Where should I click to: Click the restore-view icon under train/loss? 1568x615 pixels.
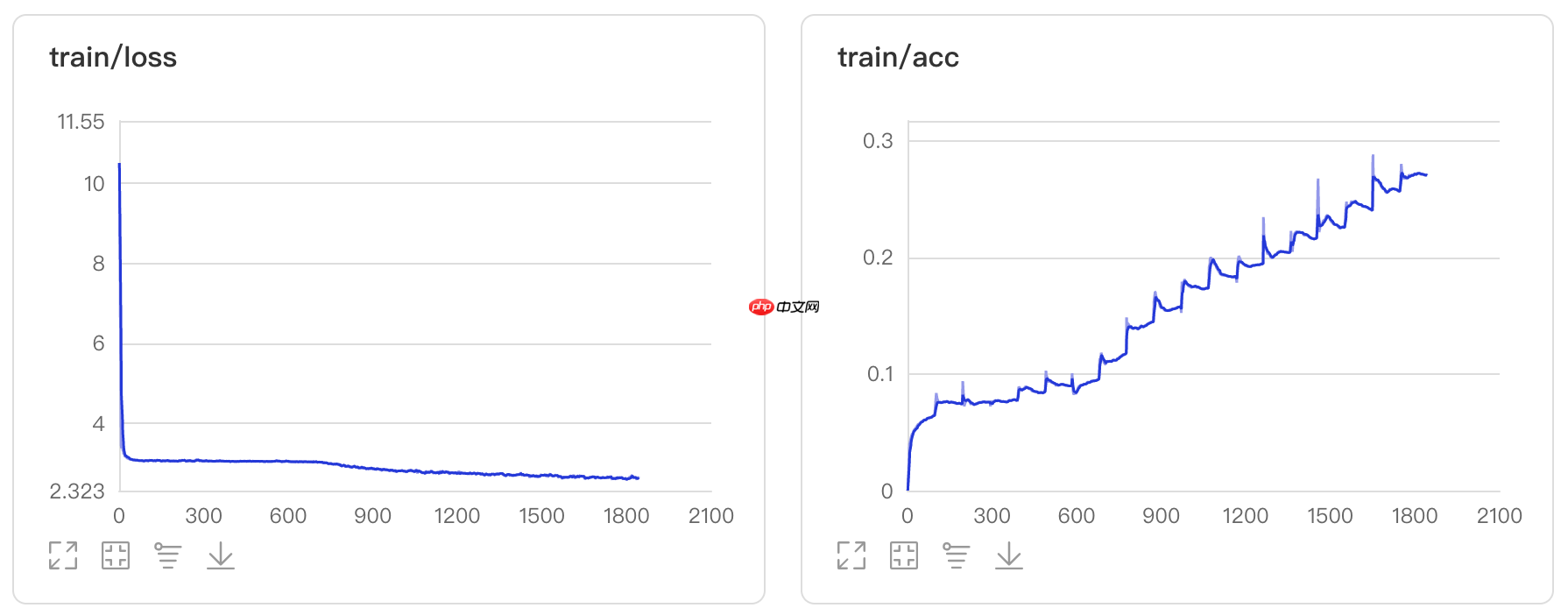pyautogui.click(x=116, y=555)
